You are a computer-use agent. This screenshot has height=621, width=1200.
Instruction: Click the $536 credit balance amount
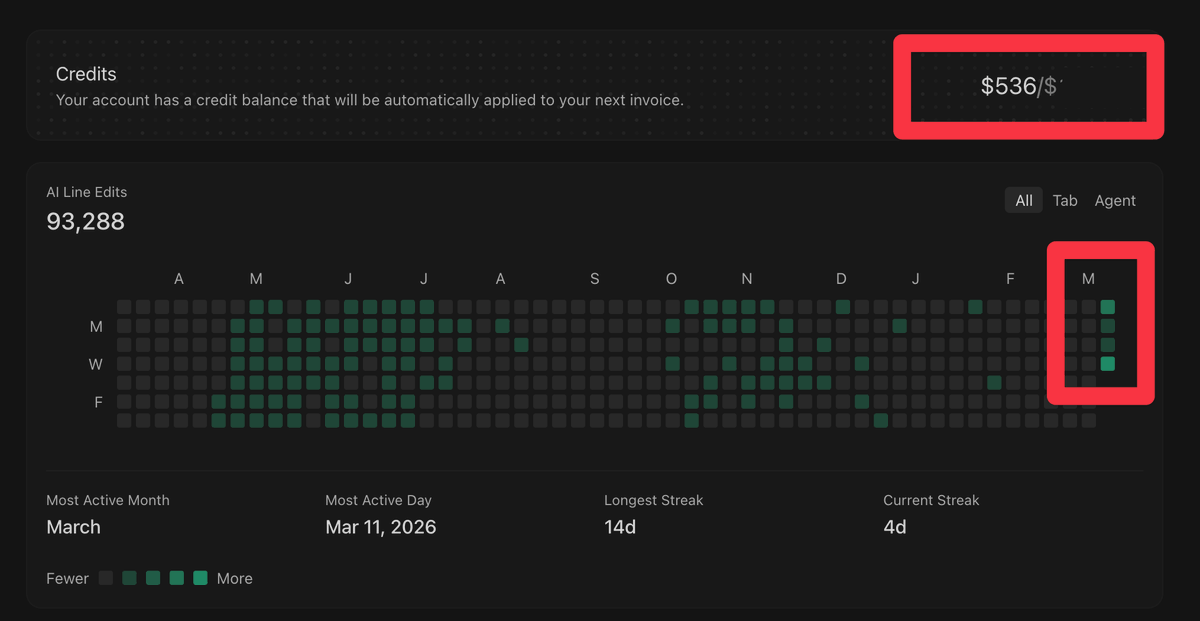click(x=1008, y=86)
